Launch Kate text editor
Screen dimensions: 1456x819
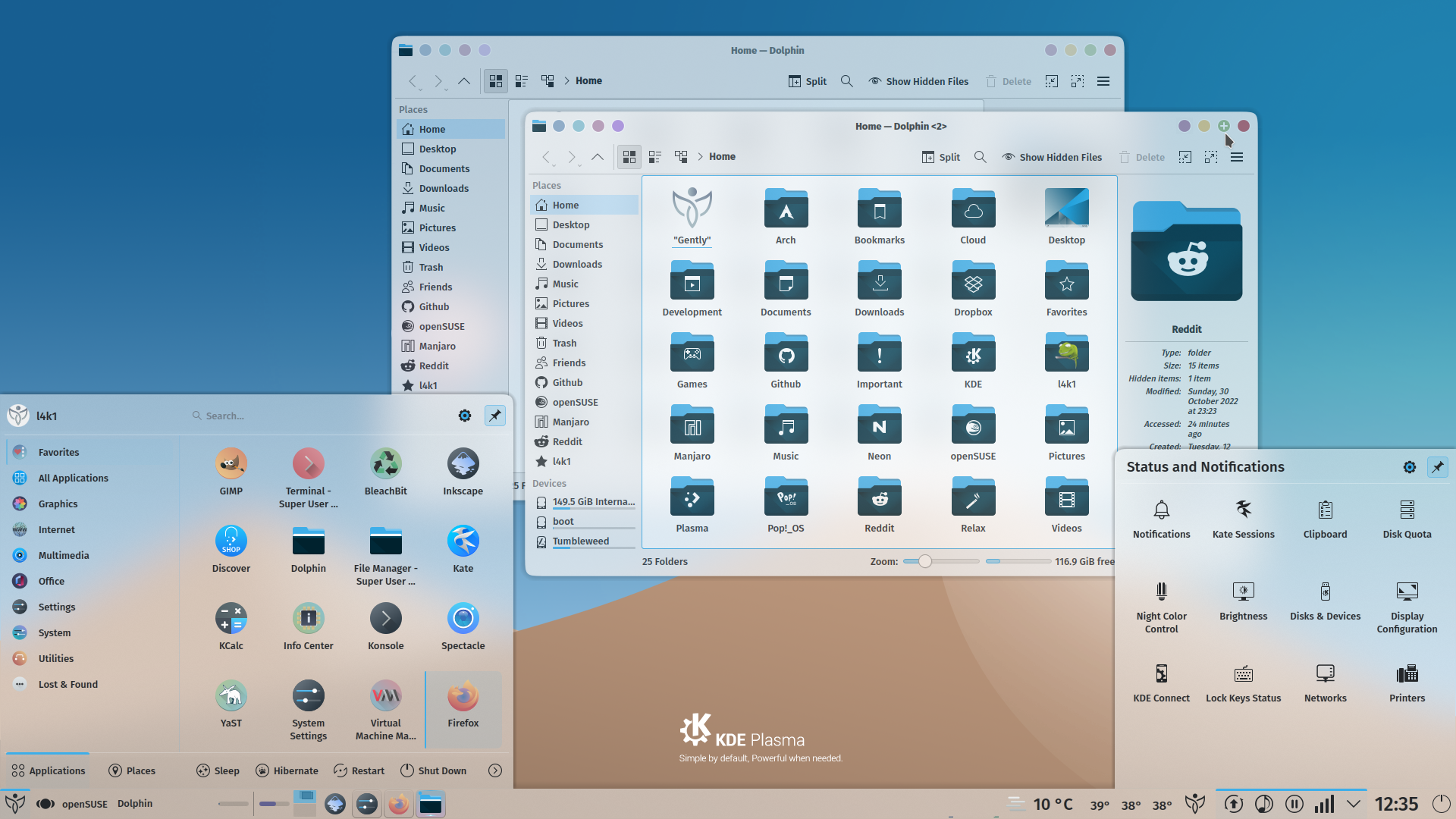click(463, 549)
